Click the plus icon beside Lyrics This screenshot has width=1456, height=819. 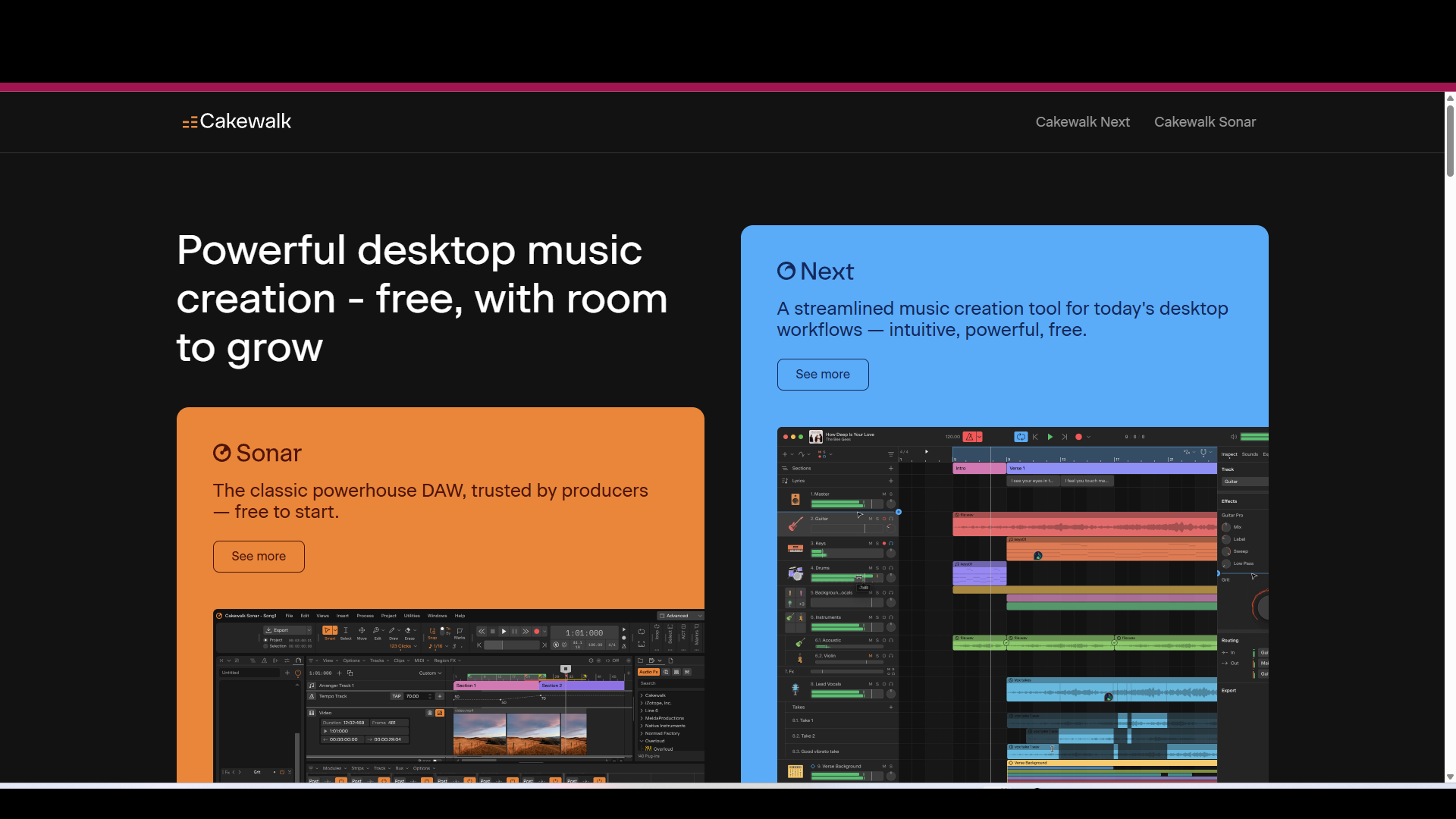(891, 481)
